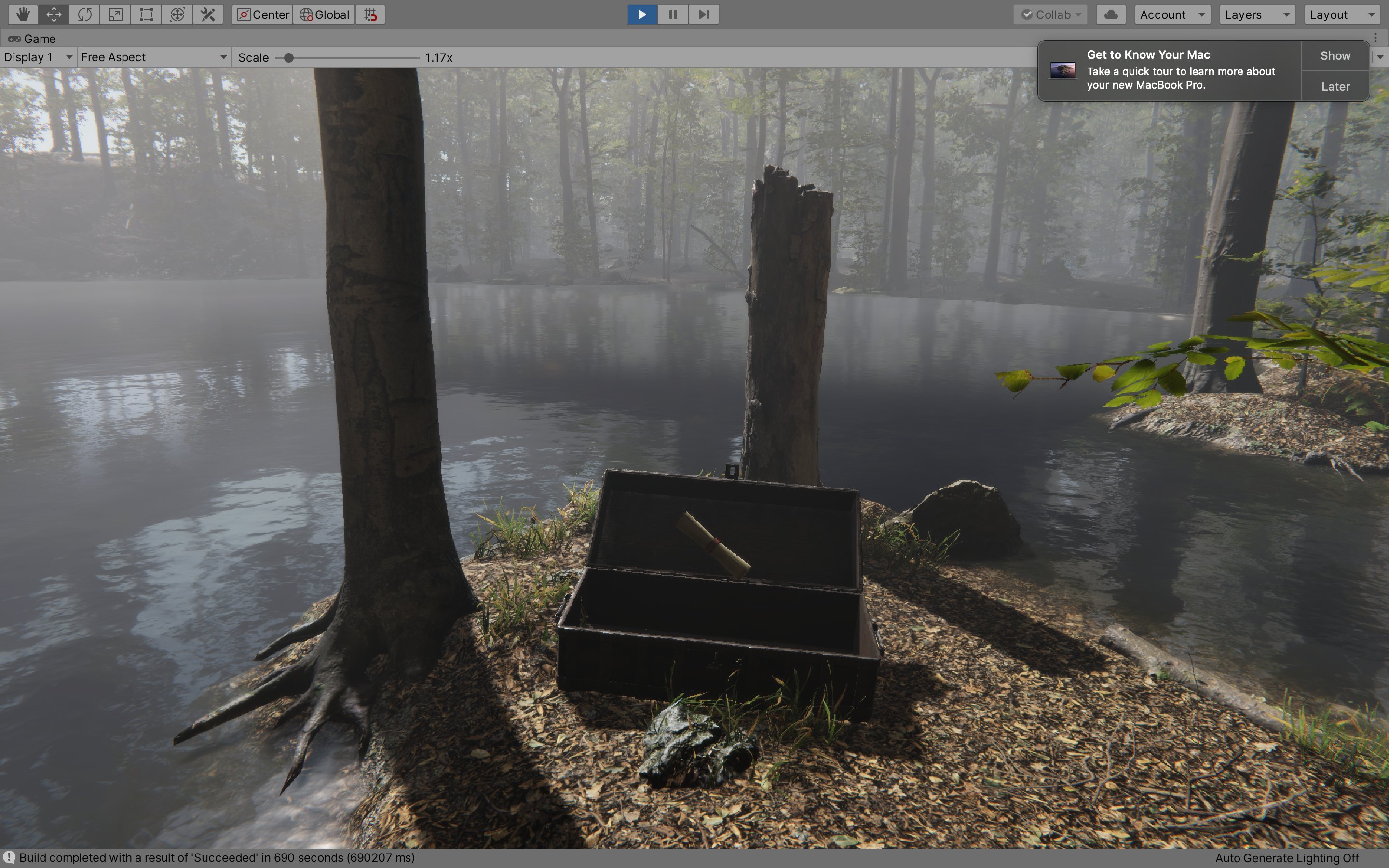Image resolution: width=1389 pixels, height=868 pixels.
Task: Open the Layers dropdown
Action: point(1257,14)
